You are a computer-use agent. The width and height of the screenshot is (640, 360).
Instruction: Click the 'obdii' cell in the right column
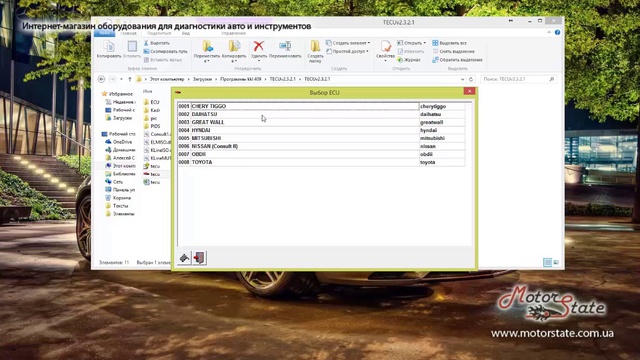click(x=442, y=154)
